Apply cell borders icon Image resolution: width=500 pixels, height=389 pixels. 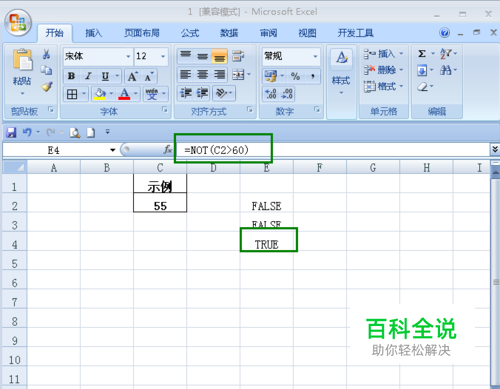click(x=72, y=94)
